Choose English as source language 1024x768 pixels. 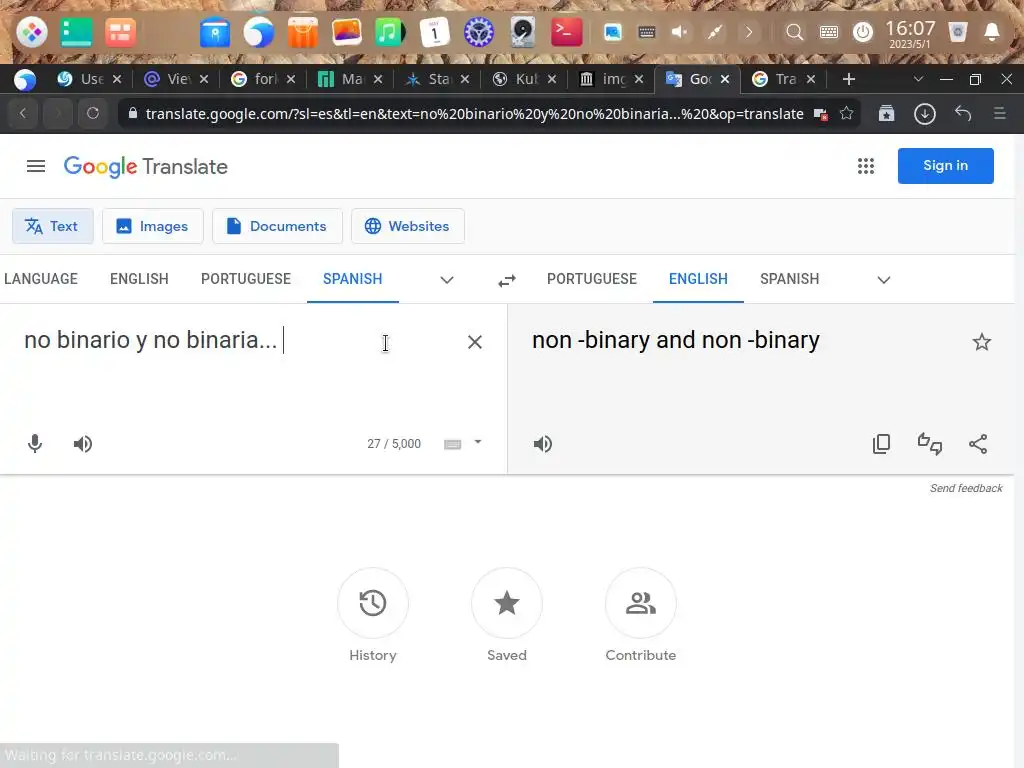(139, 279)
